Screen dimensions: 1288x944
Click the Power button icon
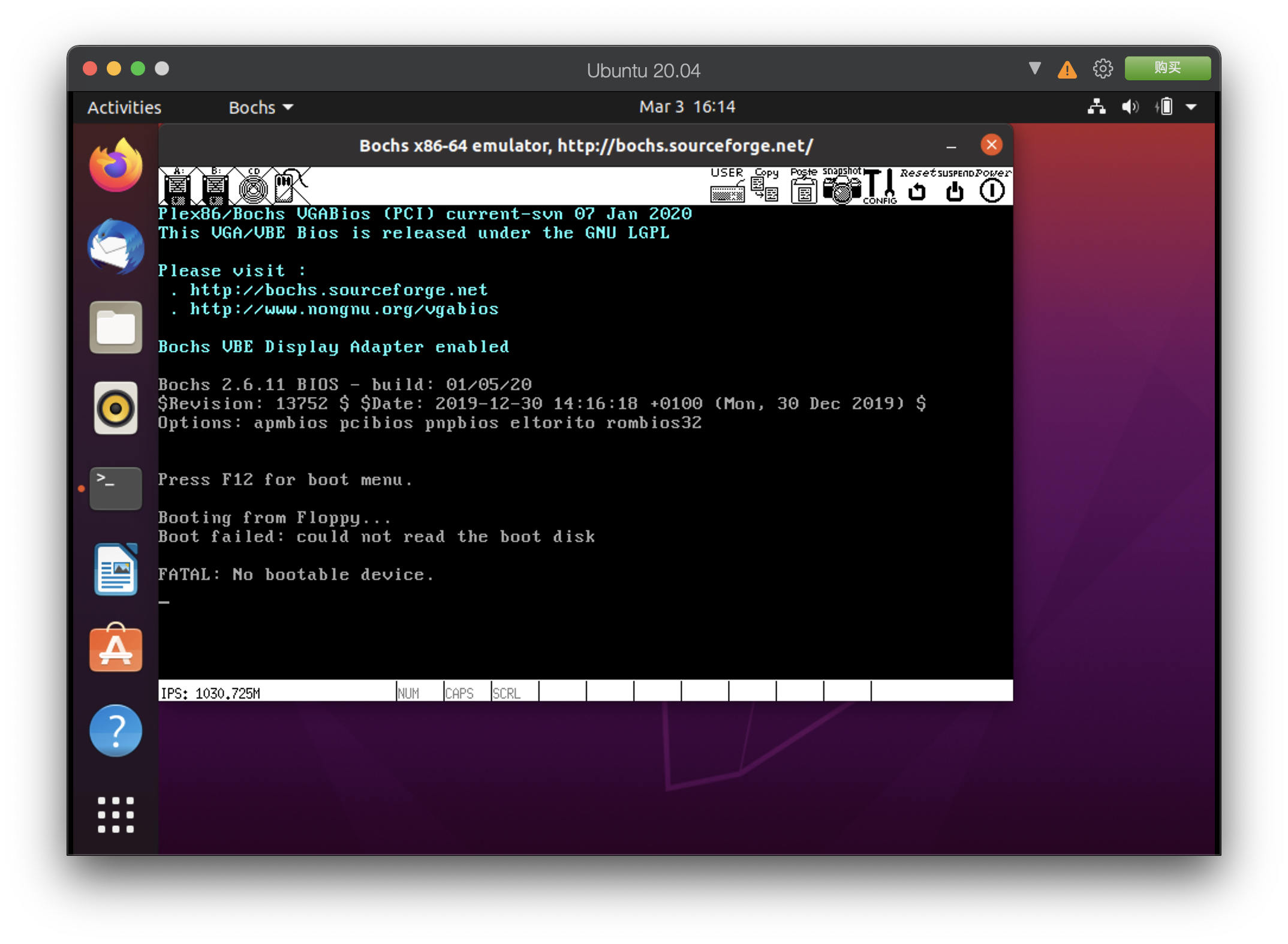(992, 187)
